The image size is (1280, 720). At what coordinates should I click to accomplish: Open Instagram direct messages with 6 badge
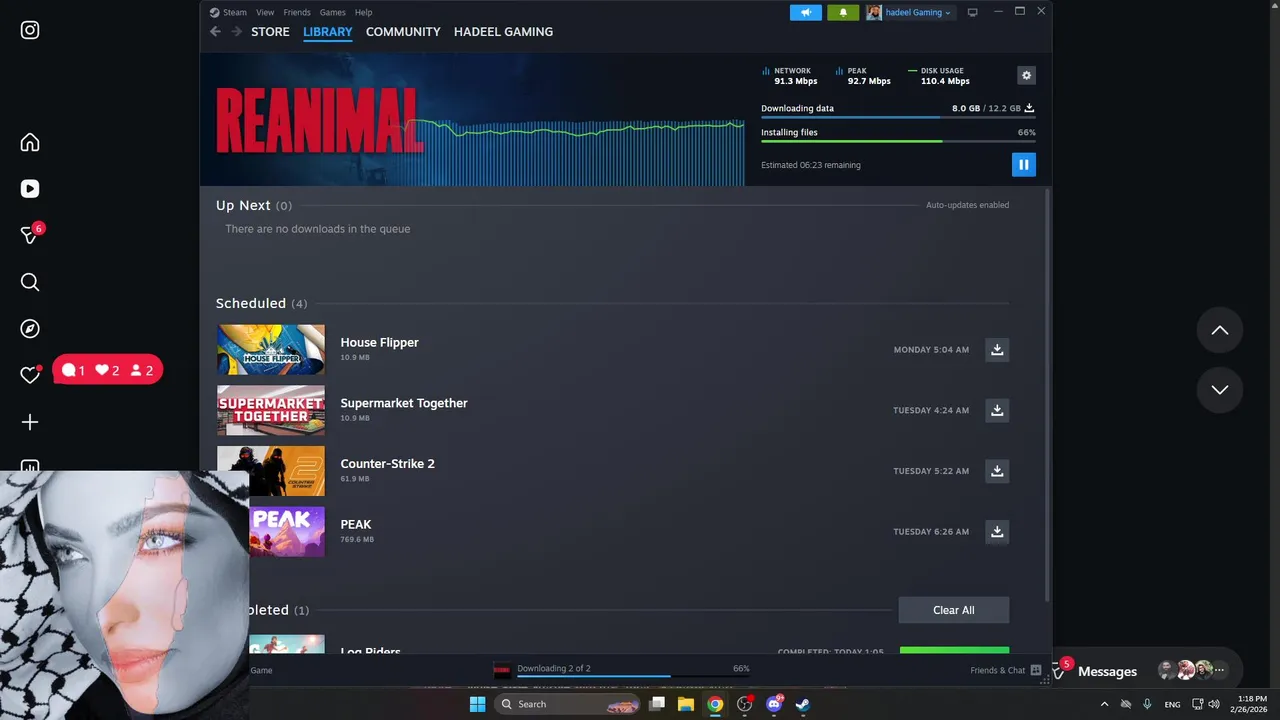[x=30, y=235]
